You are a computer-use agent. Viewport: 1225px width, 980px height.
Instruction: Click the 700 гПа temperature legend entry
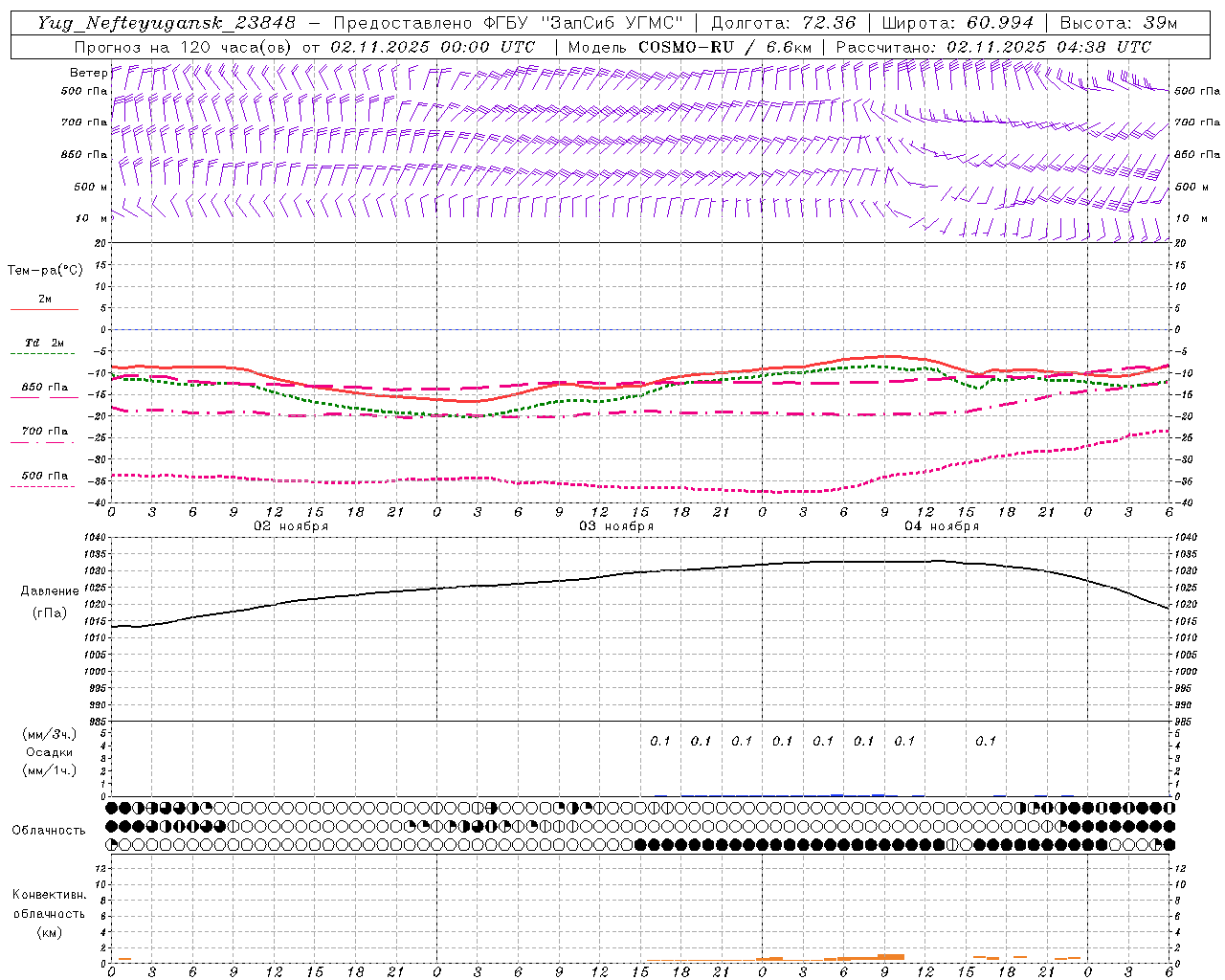click(x=45, y=431)
